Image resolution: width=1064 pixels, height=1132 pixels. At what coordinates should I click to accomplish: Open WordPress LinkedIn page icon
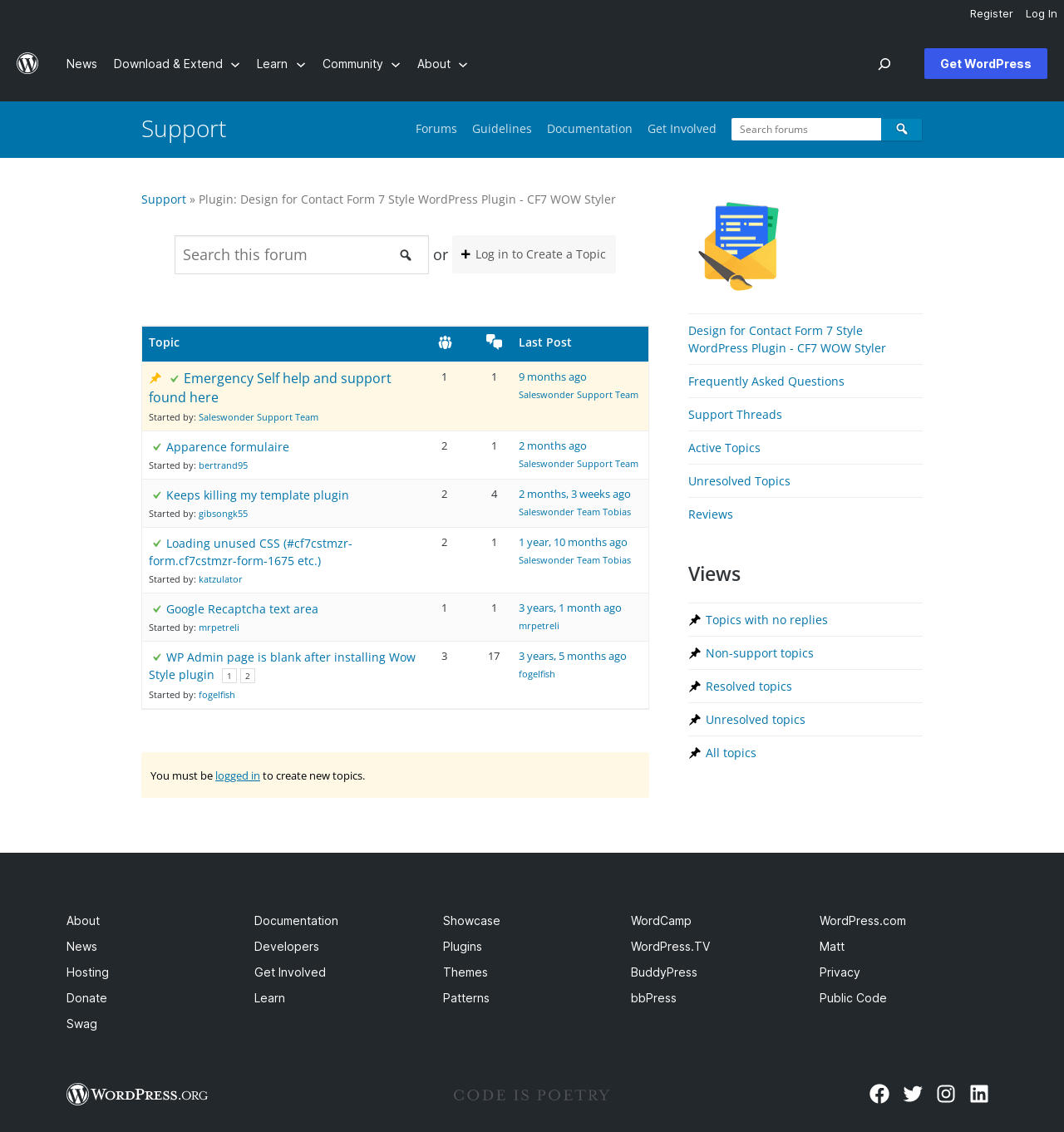point(979,1094)
